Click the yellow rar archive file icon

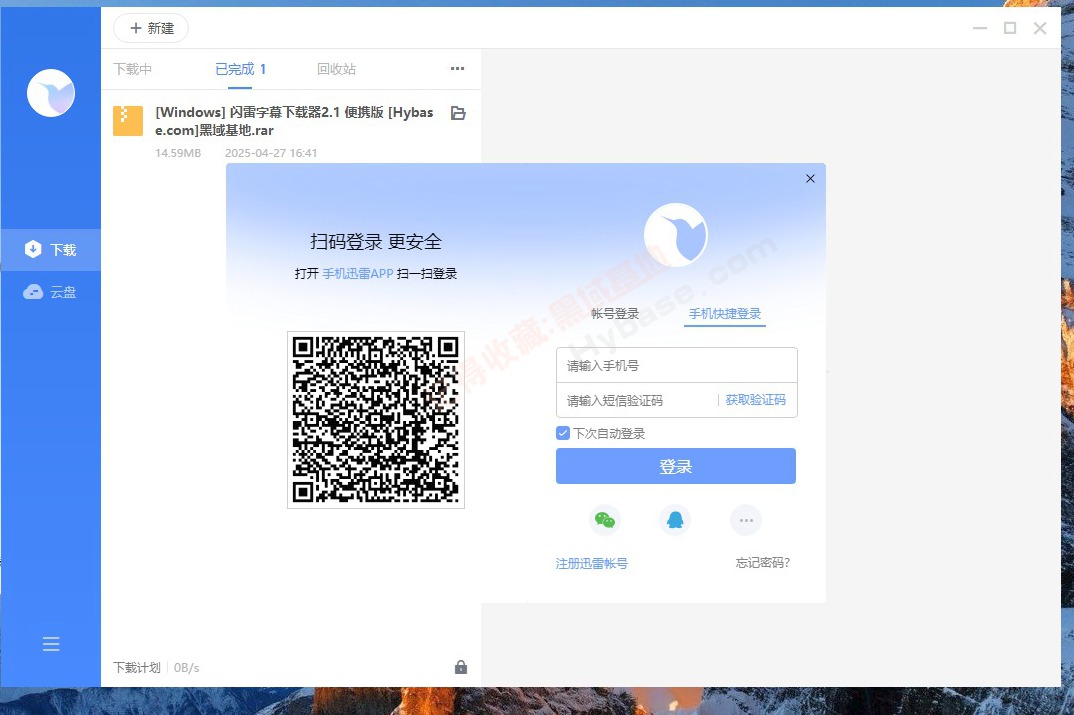tap(128, 121)
